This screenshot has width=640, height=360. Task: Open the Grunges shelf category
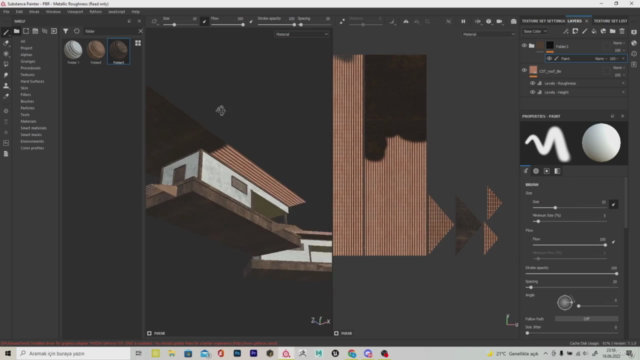pyautogui.click(x=28, y=61)
